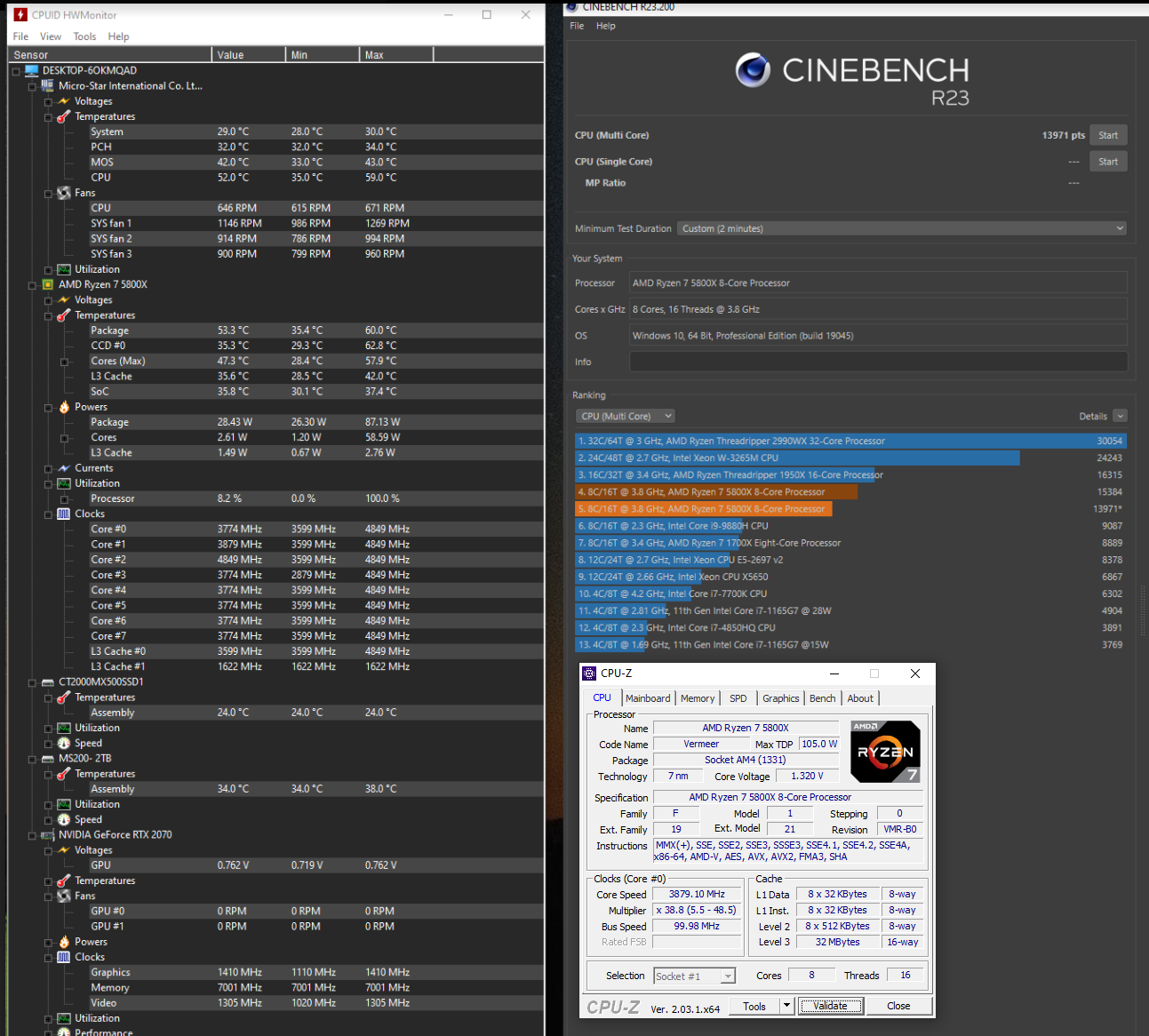Switch to the Bench tab in CPU-Z
This screenshot has height=1036, width=1149.
coord(823,698)
